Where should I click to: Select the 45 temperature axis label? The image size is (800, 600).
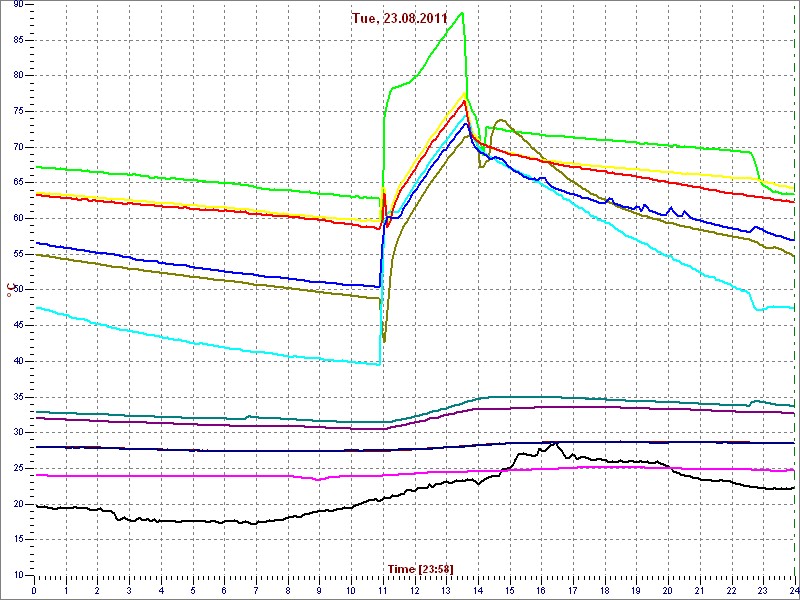tap(18, 326)
